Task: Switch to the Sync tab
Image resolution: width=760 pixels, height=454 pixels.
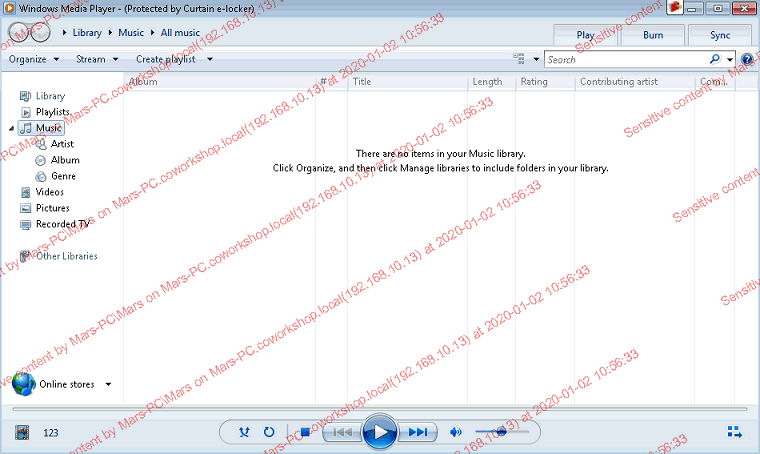Action: tap(719, 35)
